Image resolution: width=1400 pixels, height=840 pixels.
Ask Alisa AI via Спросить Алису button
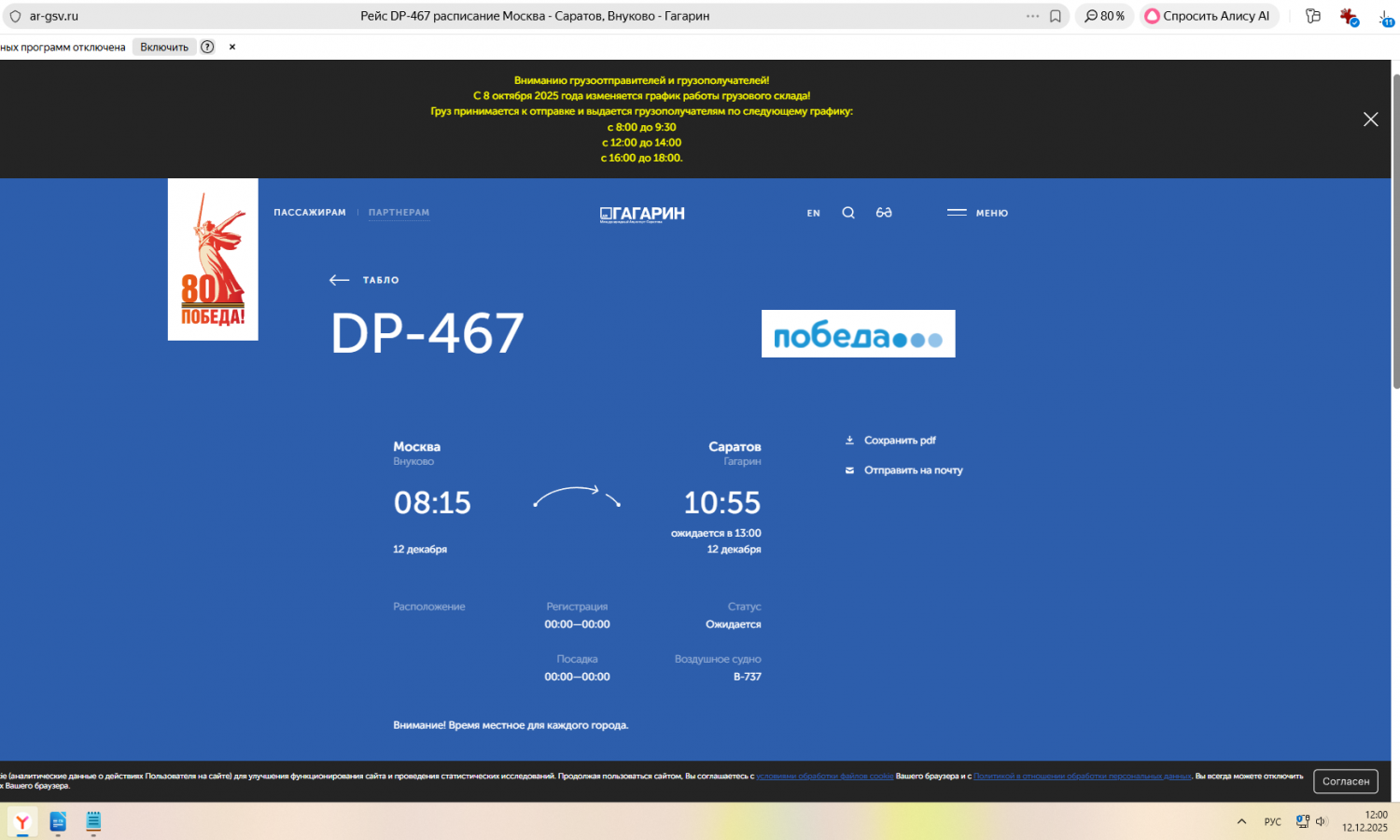pyautogui.click(x=1208, y=16)
